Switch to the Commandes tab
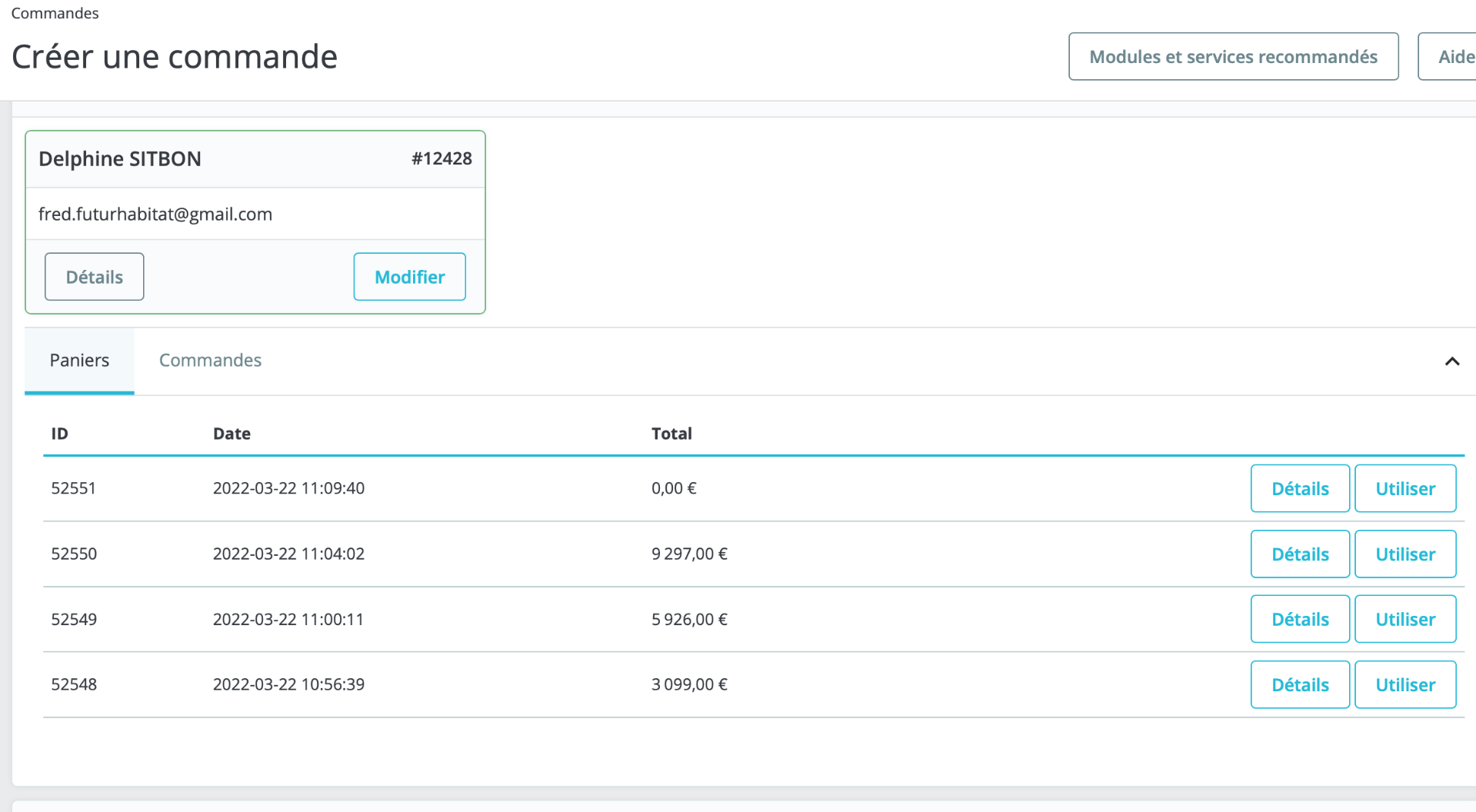This screenshot has height=812, width=1476. [x=210, y=361]
